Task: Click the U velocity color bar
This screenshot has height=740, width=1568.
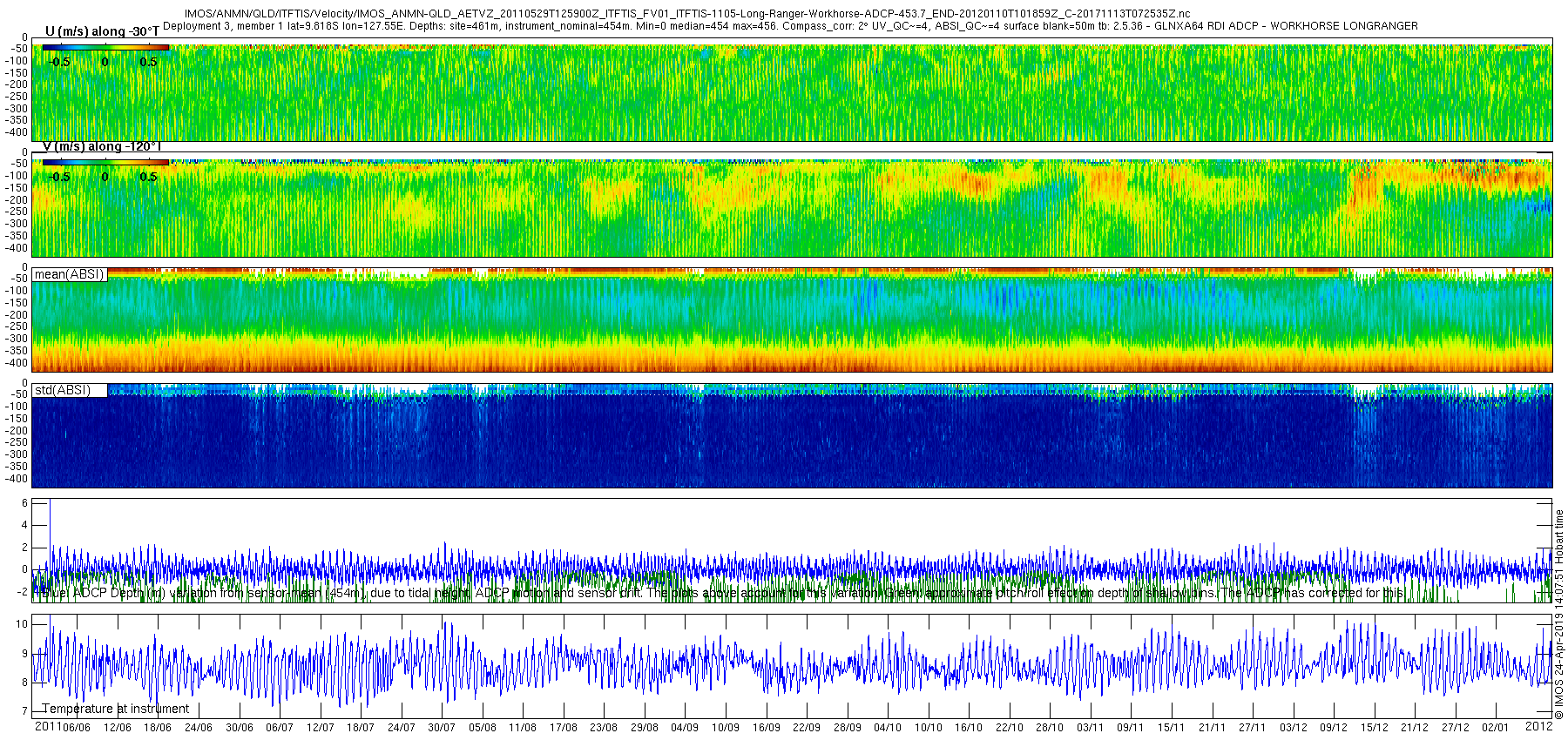Action: (x=105, y=47)
